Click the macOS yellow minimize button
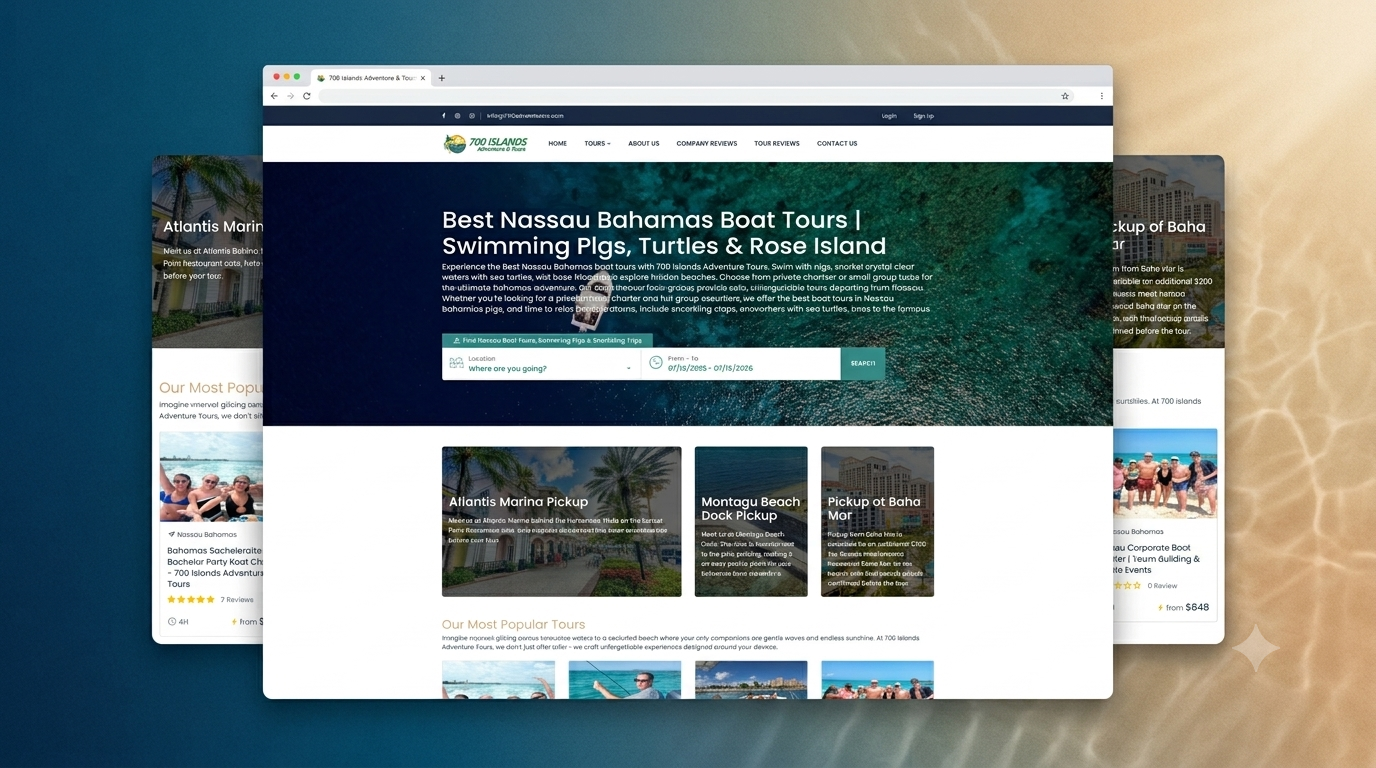The image size is (1376, 768). pyautogui.click(x=287, y=77)
